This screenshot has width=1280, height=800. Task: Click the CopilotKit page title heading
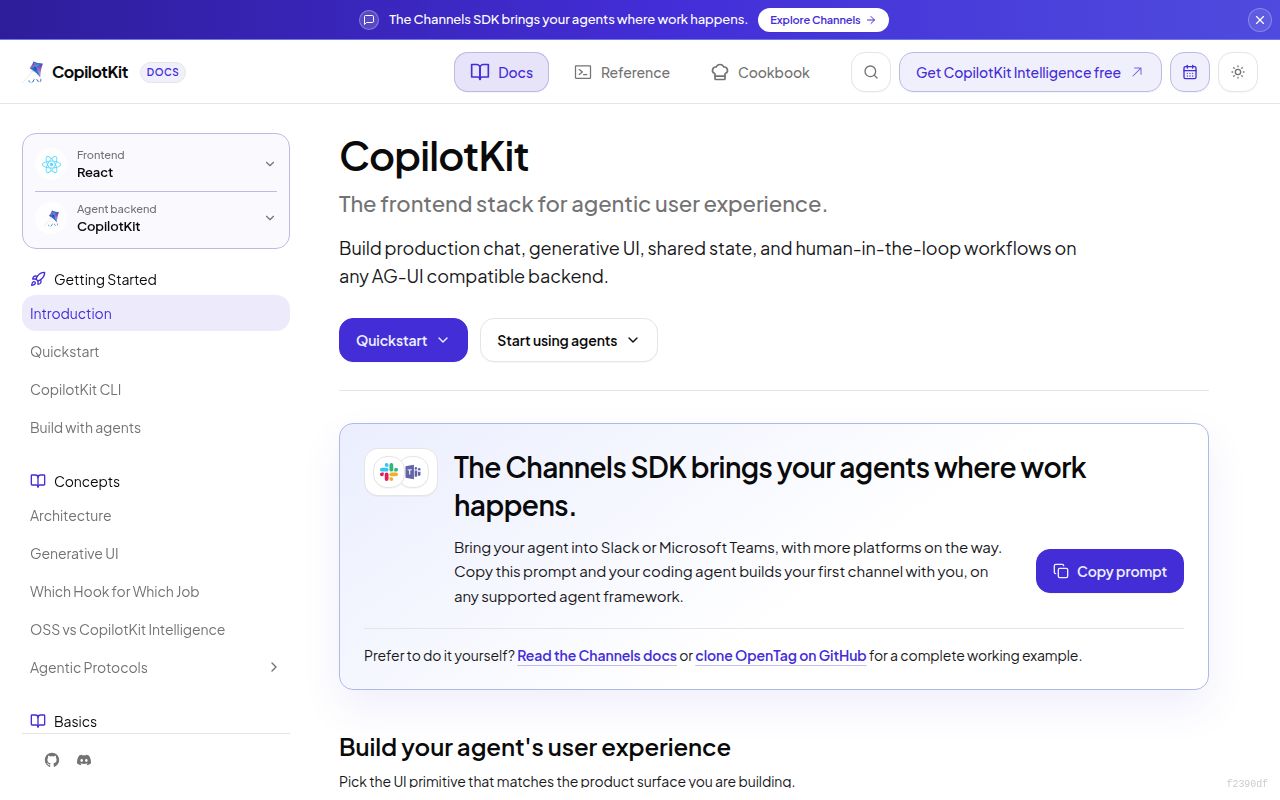click(x=434, y=156)
